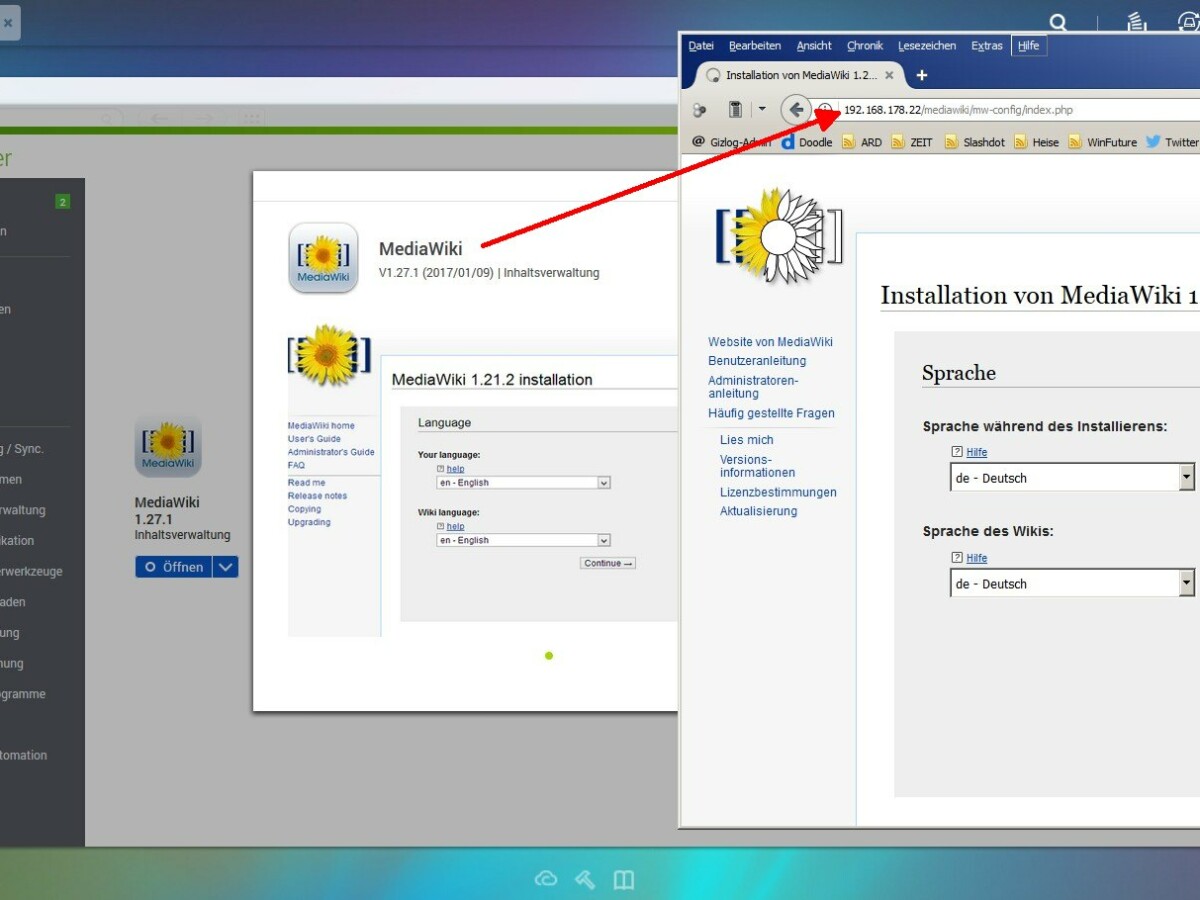Open Administratoren-anleitung link

[x=753, y=387]
